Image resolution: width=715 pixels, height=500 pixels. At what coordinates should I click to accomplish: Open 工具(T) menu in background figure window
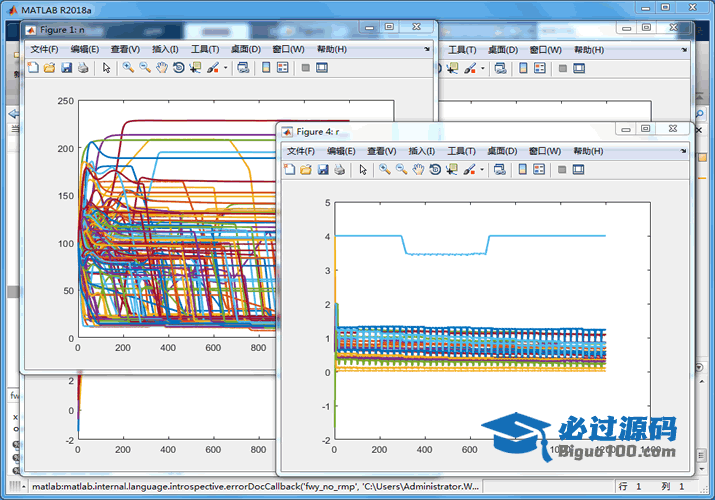click(462, 50)
